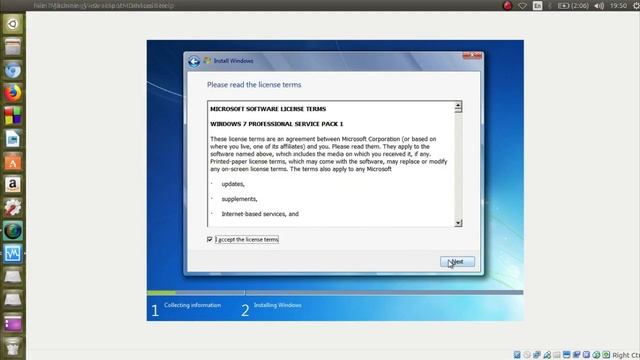Open network indicator in top panel

[x=522, y=6]
